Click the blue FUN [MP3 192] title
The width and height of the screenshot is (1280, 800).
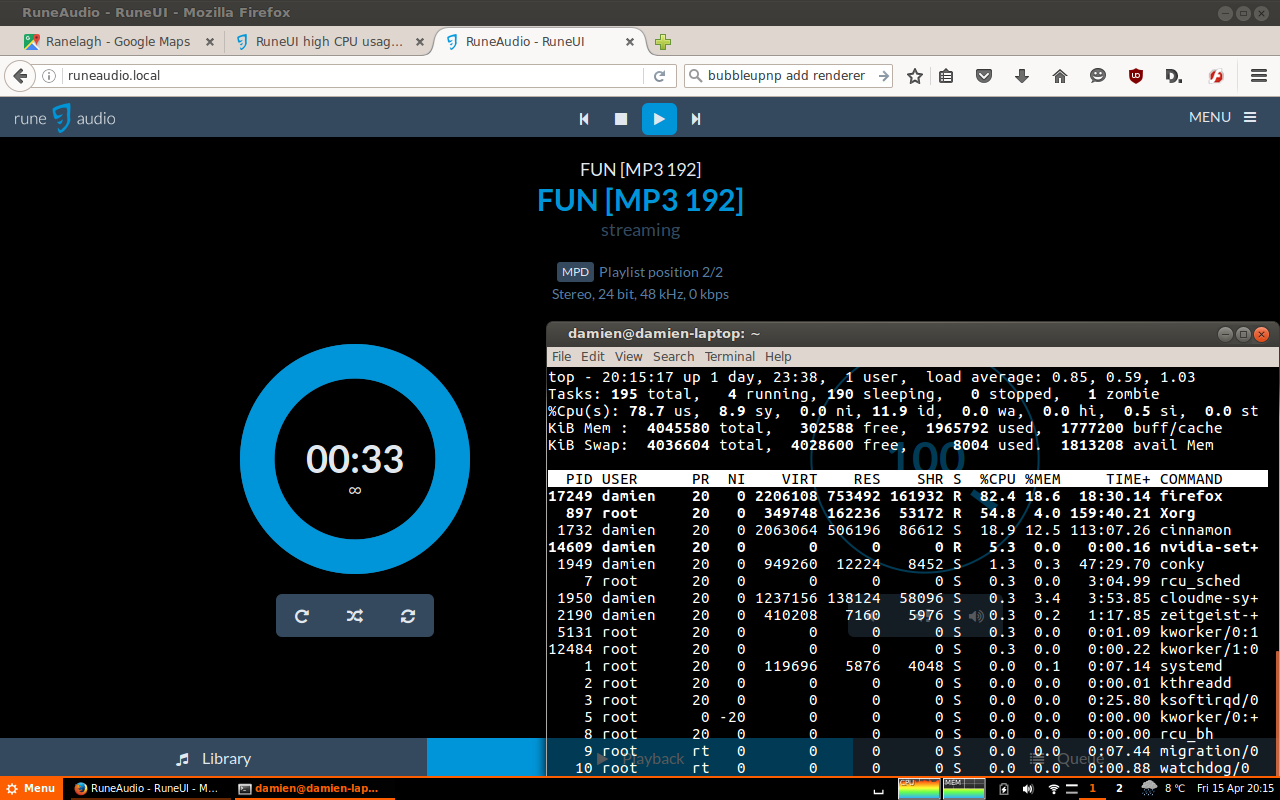coord(640,200)
